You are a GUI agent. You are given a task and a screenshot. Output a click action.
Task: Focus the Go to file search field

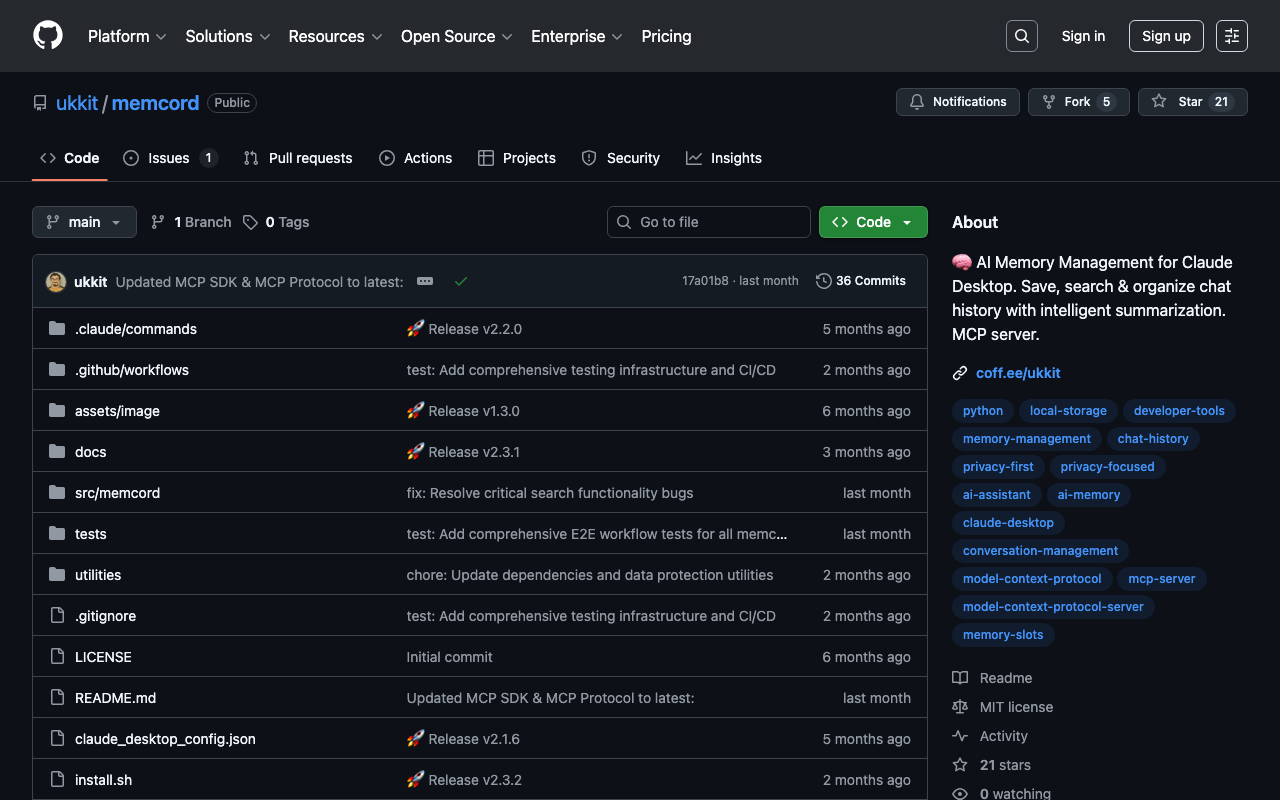click(x=708, y=222)
